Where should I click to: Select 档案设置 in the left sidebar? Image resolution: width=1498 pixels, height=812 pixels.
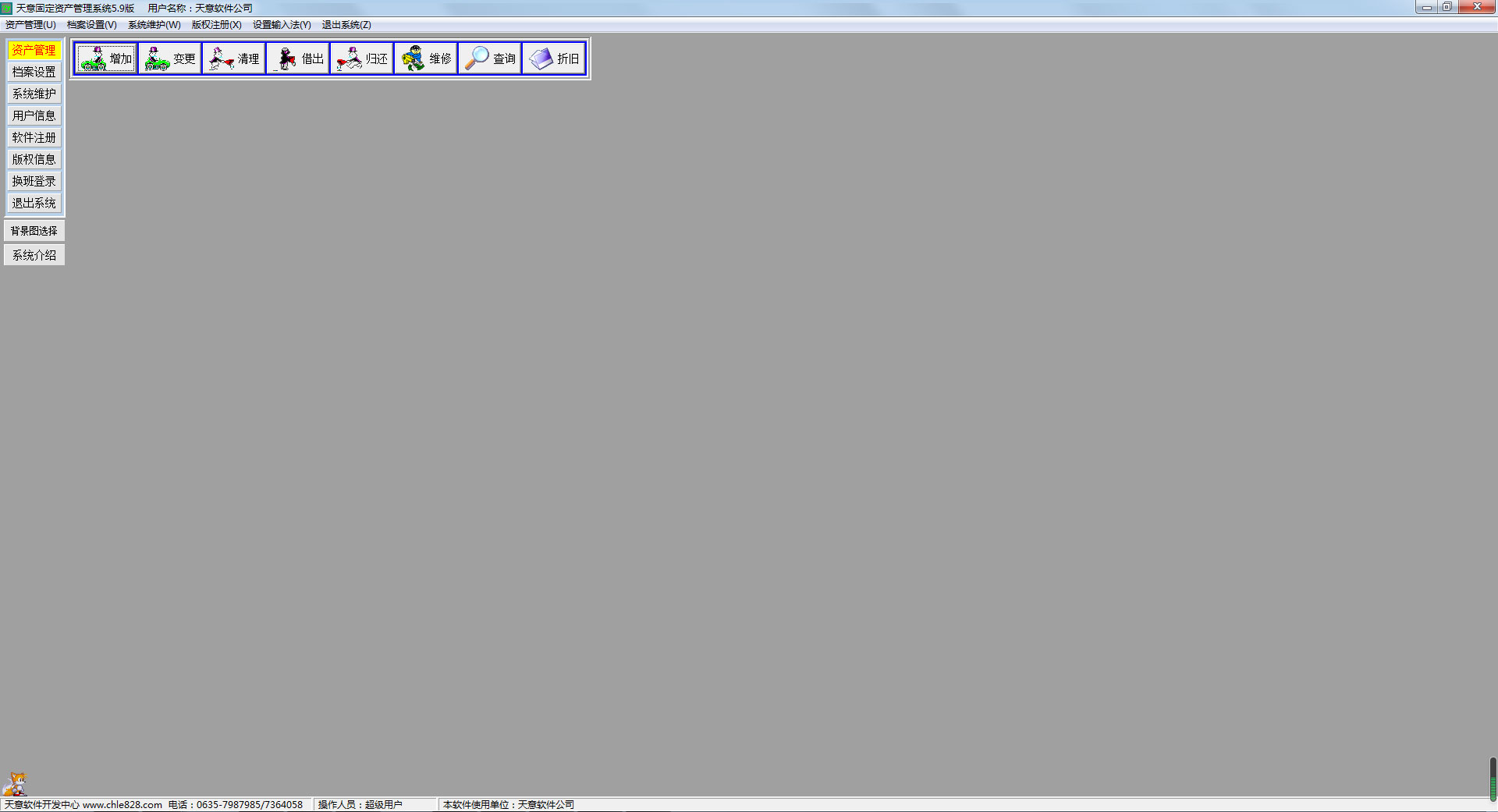coord(34,72)
